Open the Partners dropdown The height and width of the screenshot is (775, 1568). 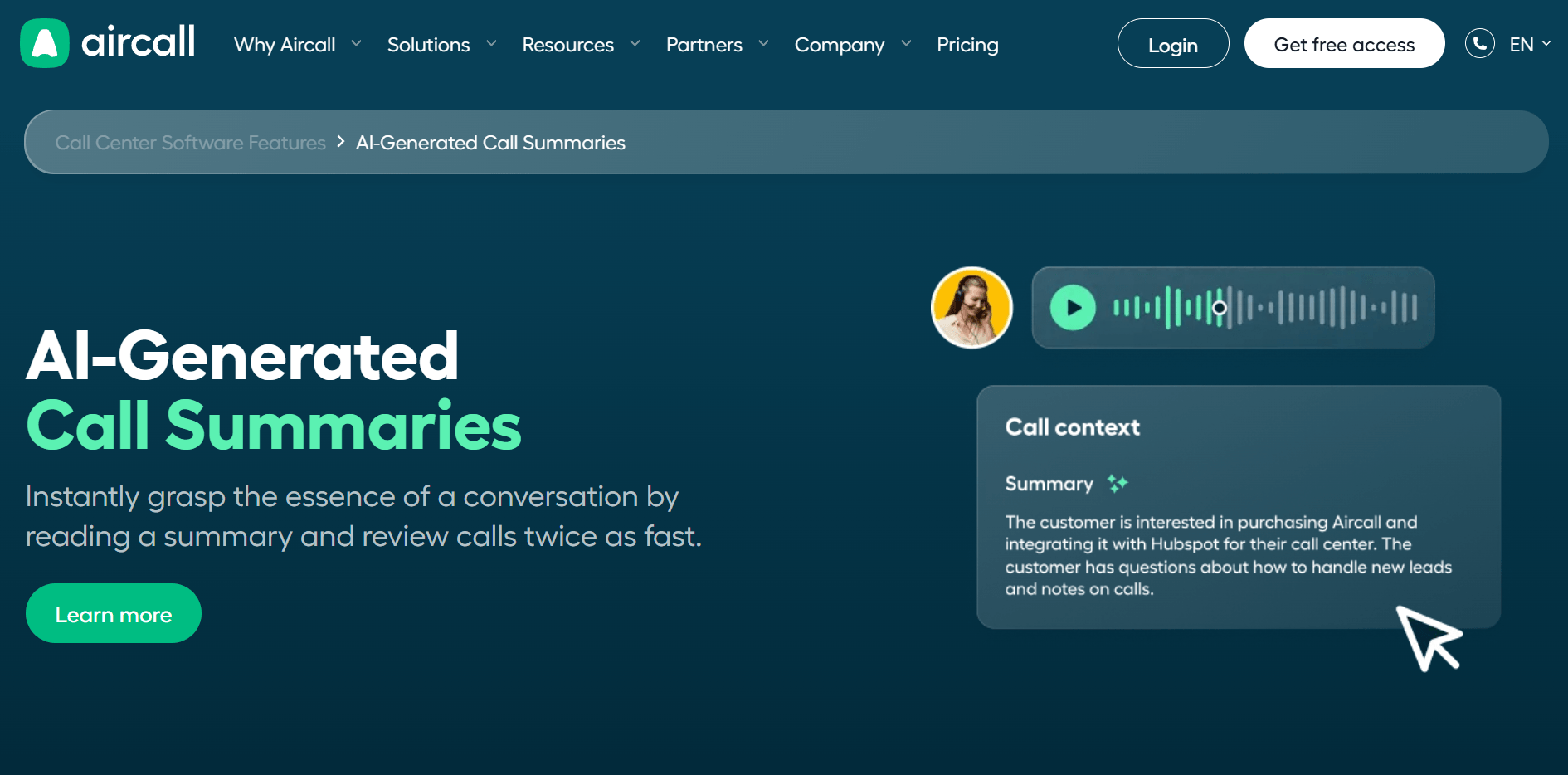click(704, 45)
